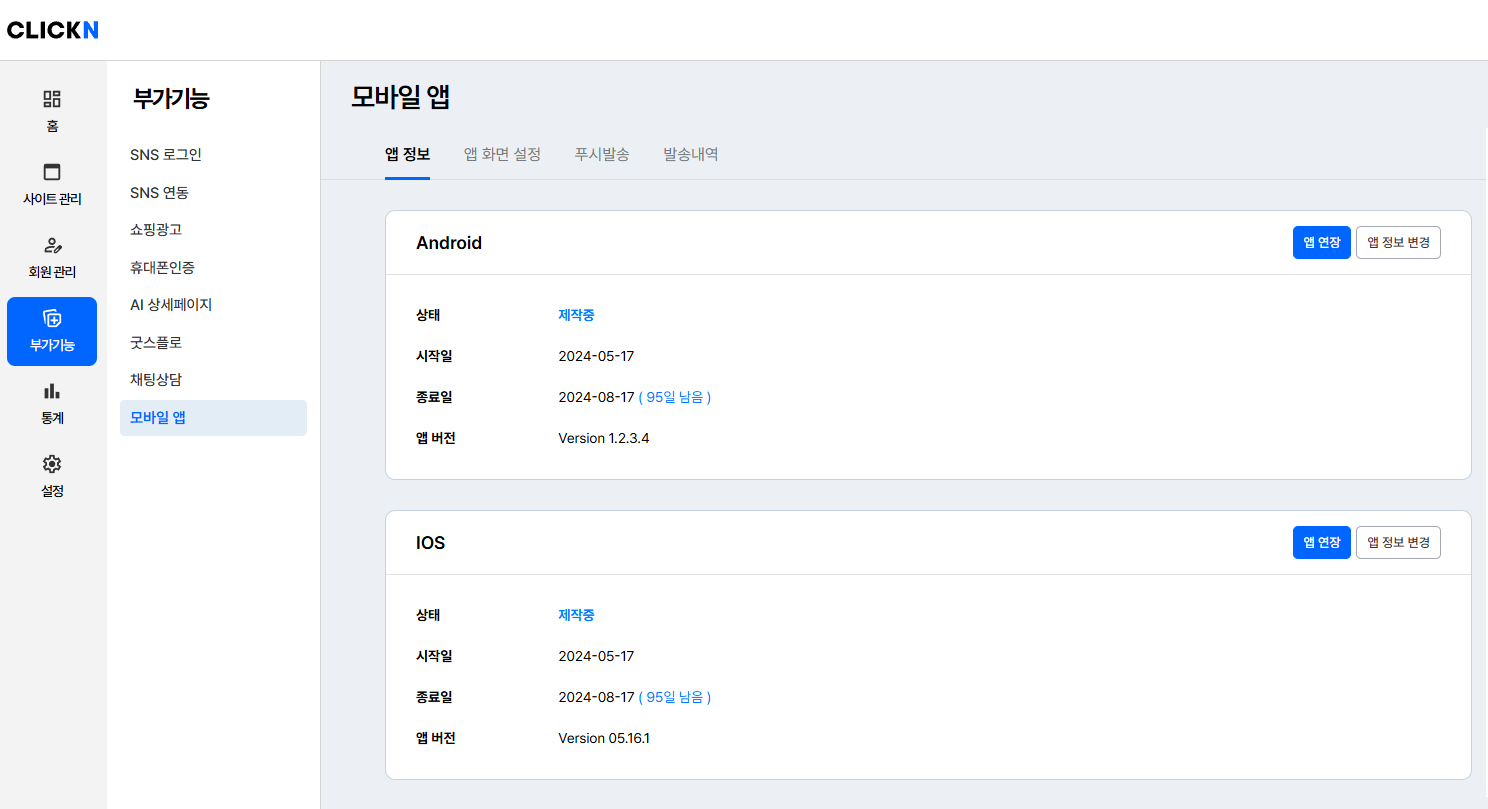Switch to the 푸시발송 tab

pos(602,154)
